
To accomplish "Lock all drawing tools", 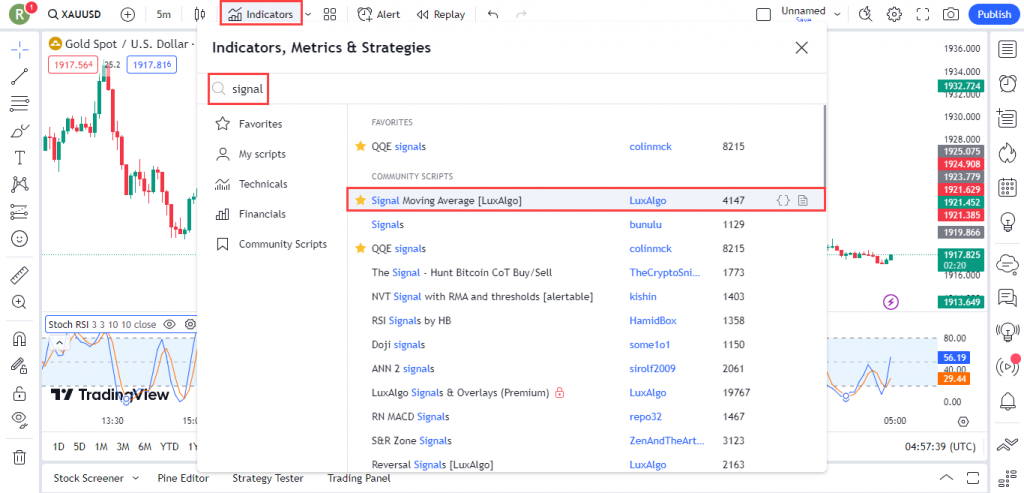I will point(20,393).
